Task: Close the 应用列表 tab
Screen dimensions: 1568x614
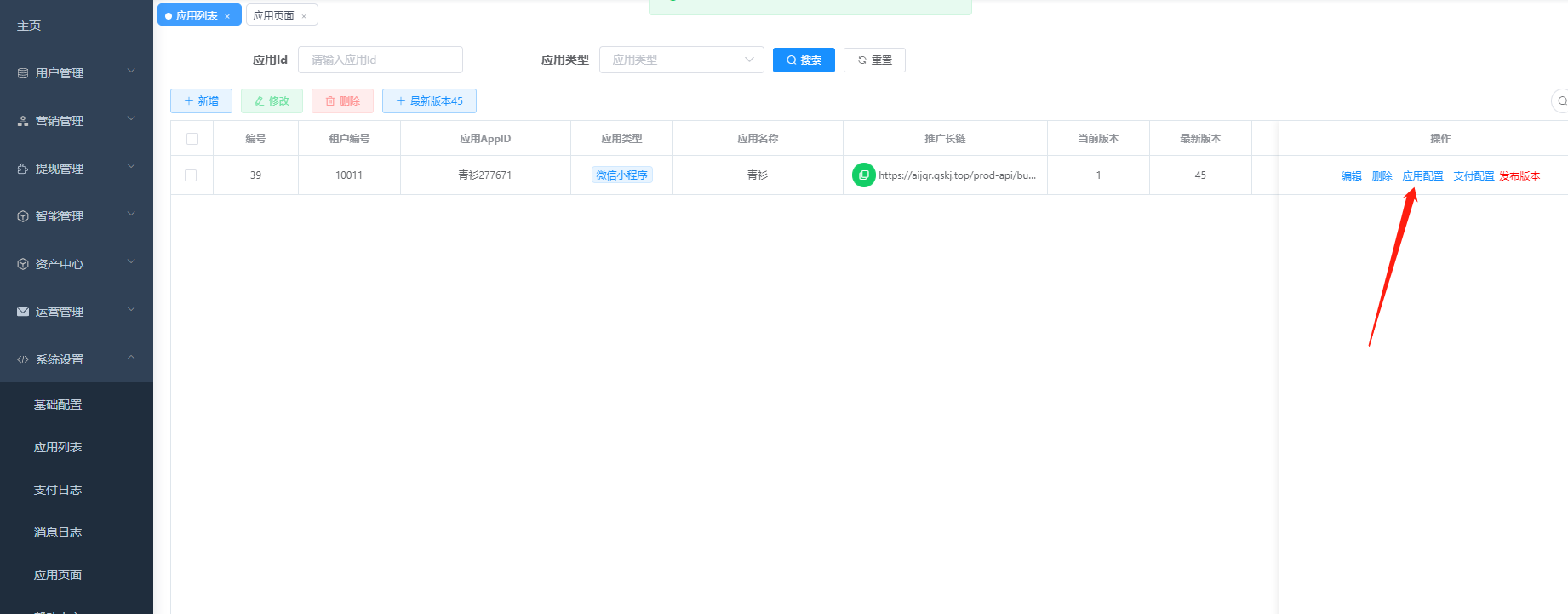Action: pos(227,16)
